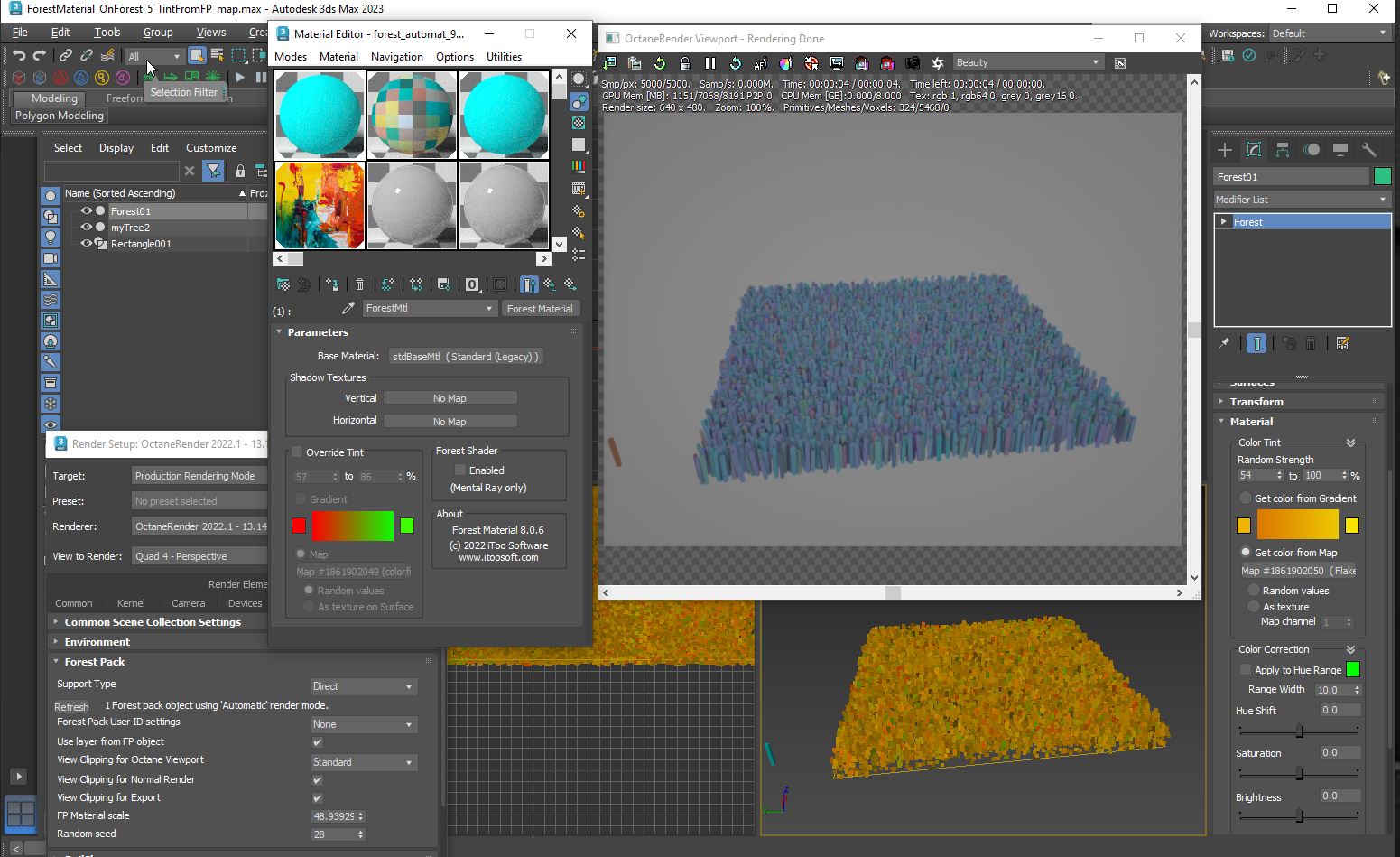1400x857 pixels.
Task: Click Vertical shadow texture No Map button
Action: pos(450,398)
